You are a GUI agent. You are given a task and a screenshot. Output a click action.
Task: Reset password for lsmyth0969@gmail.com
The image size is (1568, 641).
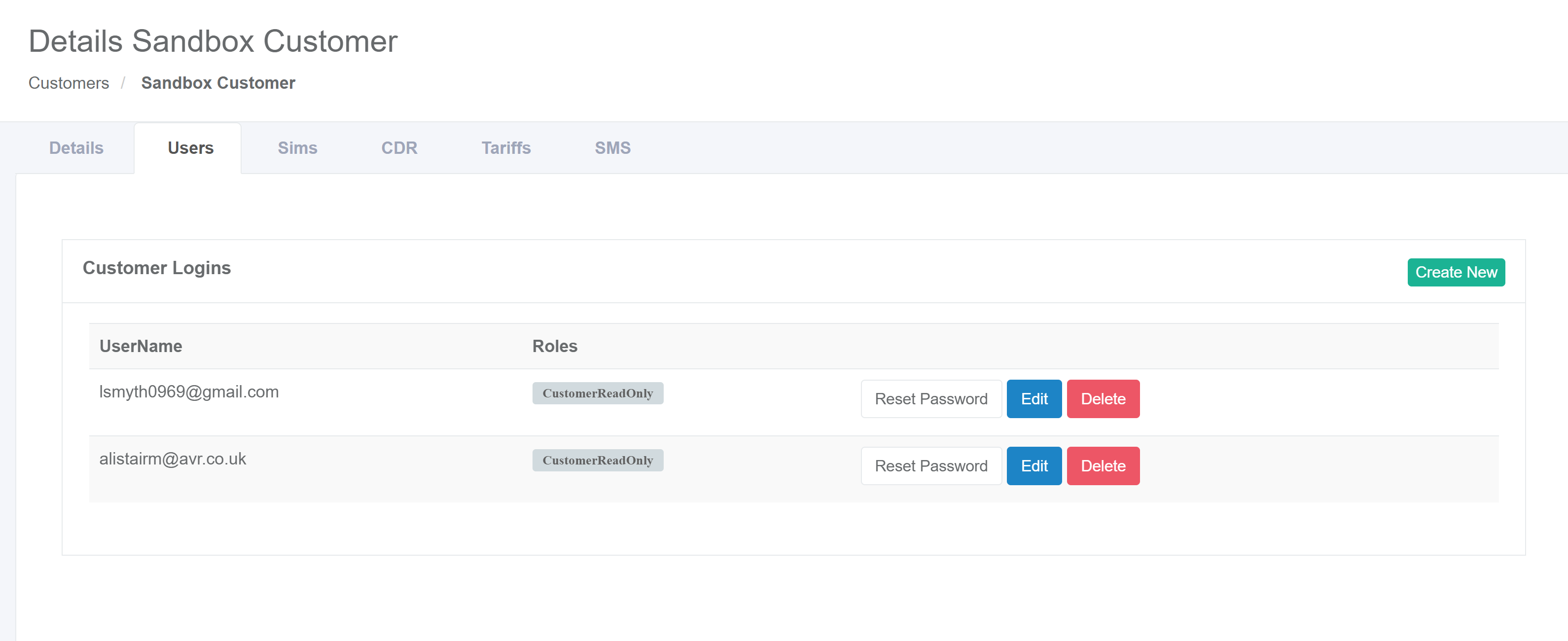931,399
